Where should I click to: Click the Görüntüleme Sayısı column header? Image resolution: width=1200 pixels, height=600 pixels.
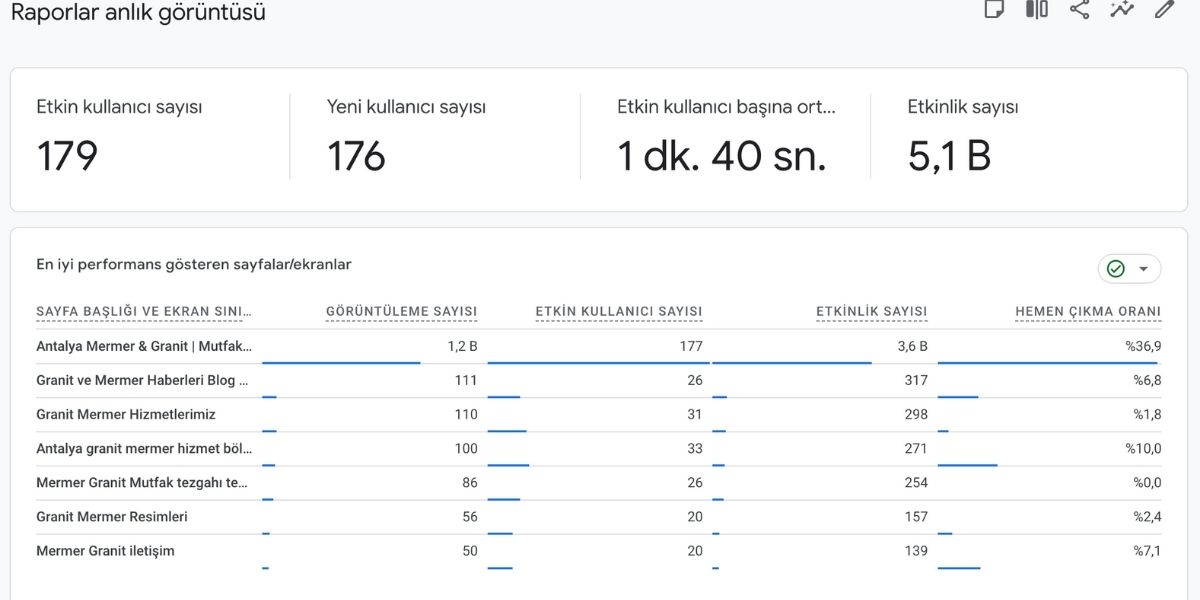tap(401, 312)
